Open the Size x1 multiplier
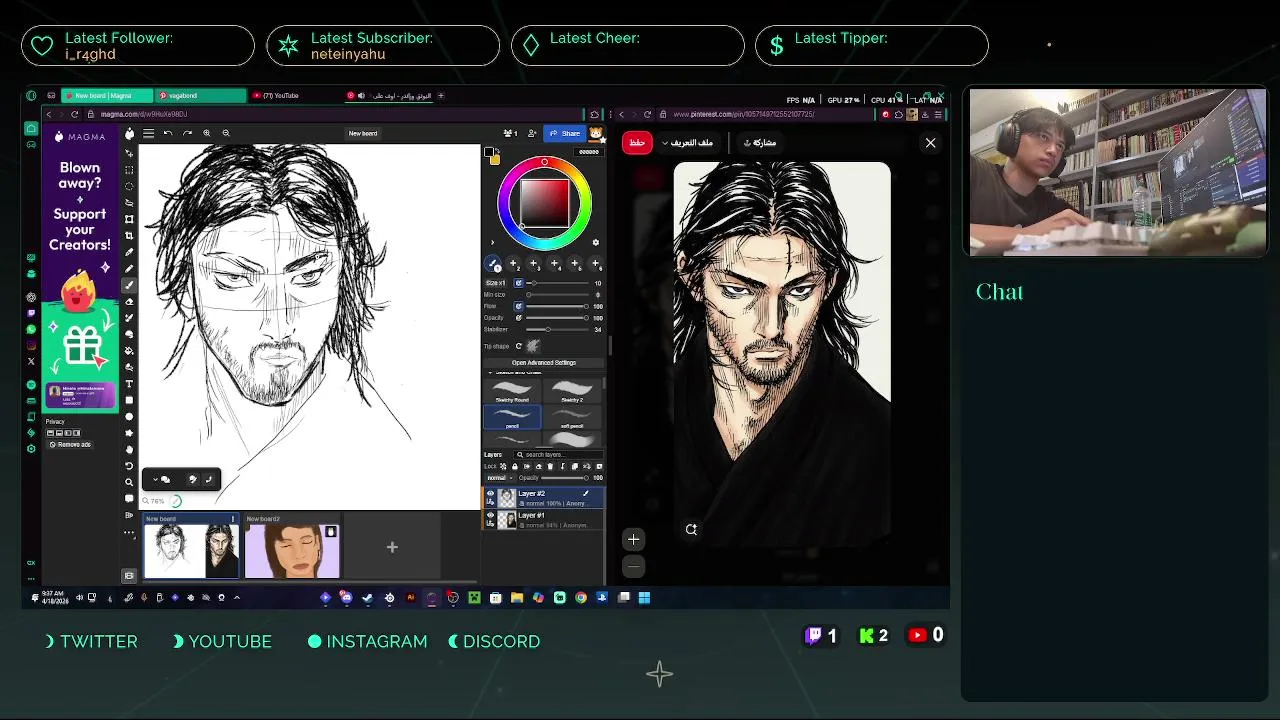 (496, 283)
